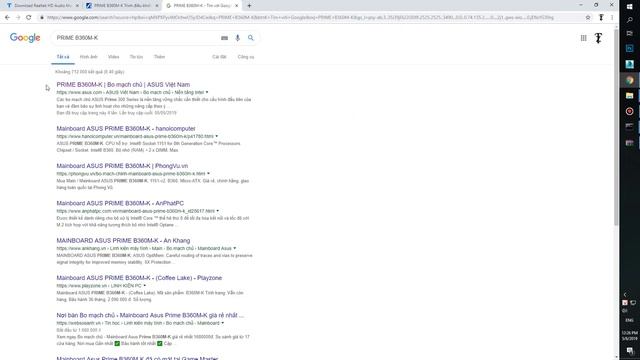This screenshot has height=360, width=640.
Task: Open Công cụ search tools
Action: click(x=246, y=57)
